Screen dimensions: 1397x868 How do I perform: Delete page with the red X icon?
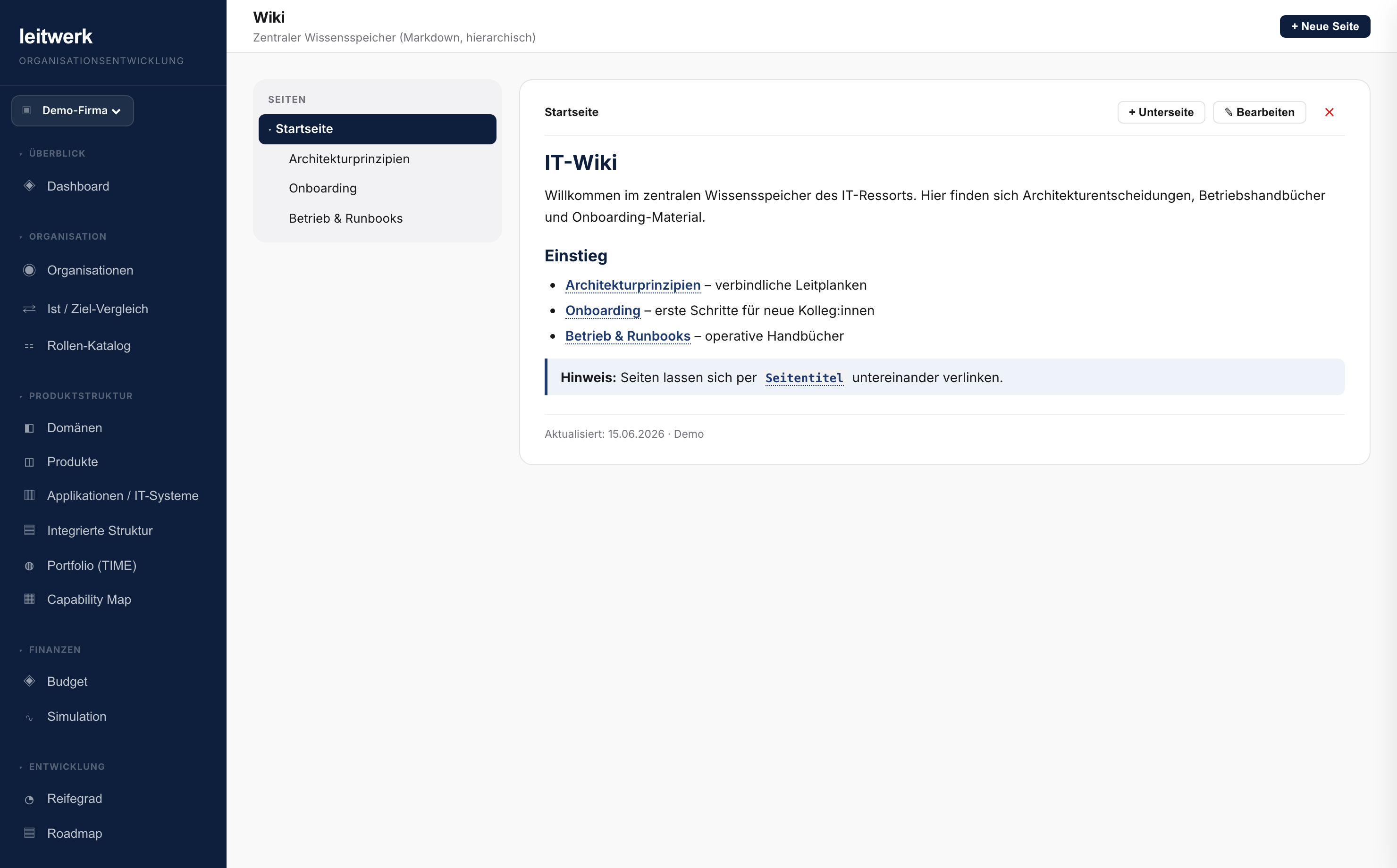click(1329, 113)
